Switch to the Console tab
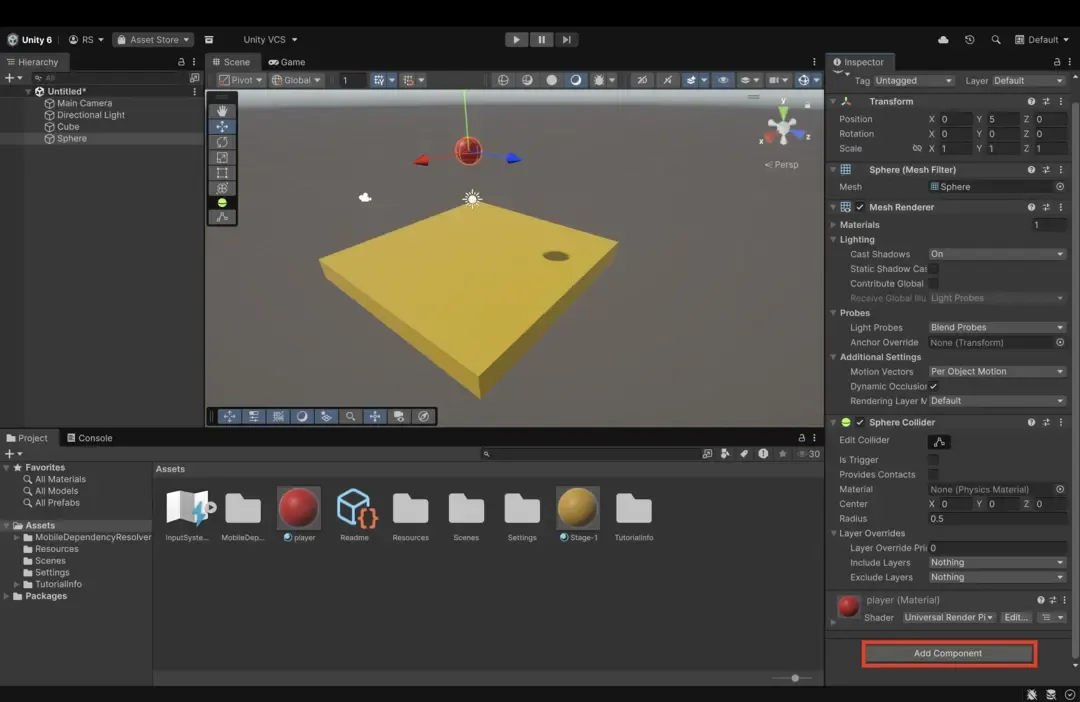The height and width of the screenshot is (702, 1080). point(89,438)
